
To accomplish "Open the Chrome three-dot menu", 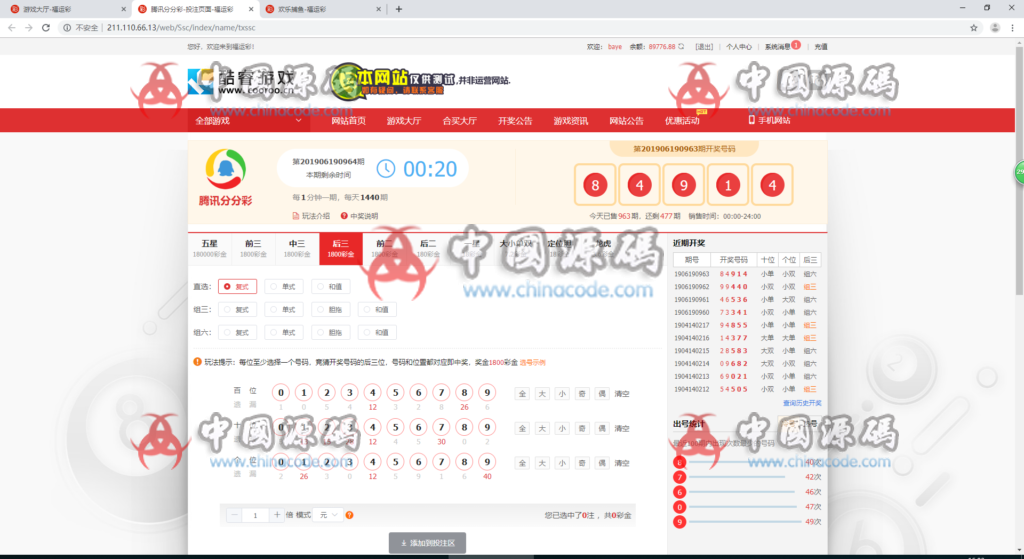I will pyautogui.click(x=1013, y=27).
